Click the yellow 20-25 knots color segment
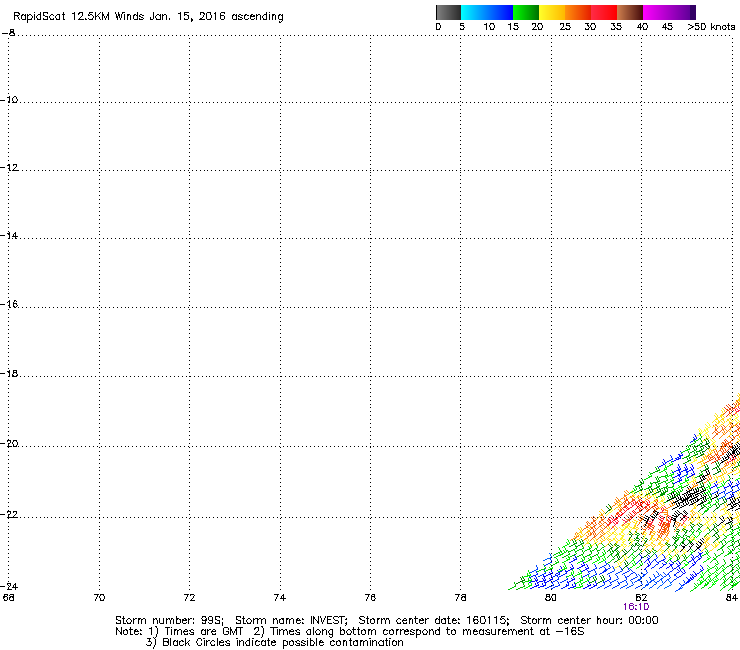The image size is (740, 650). [x=552, y=12]
